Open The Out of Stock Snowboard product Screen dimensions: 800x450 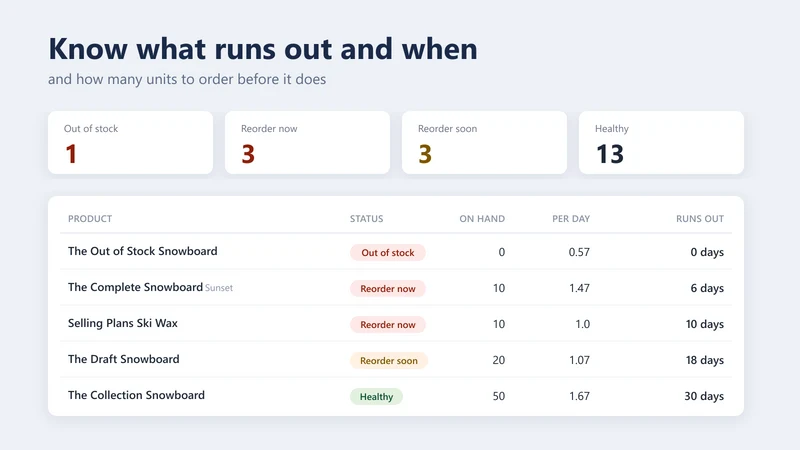[142, 251]
